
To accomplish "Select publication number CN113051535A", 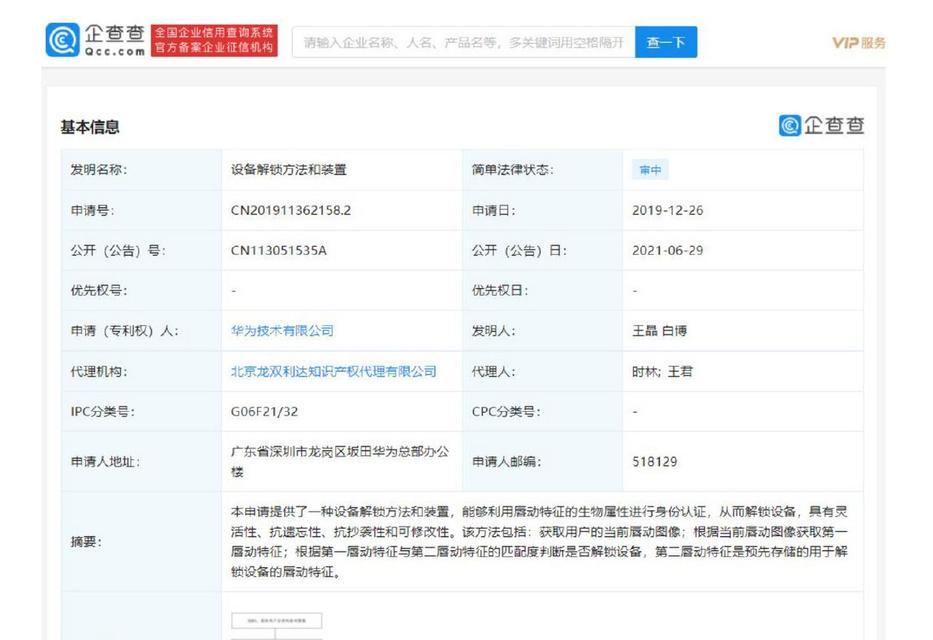I will pyautogui.click(x=278, y=250).
